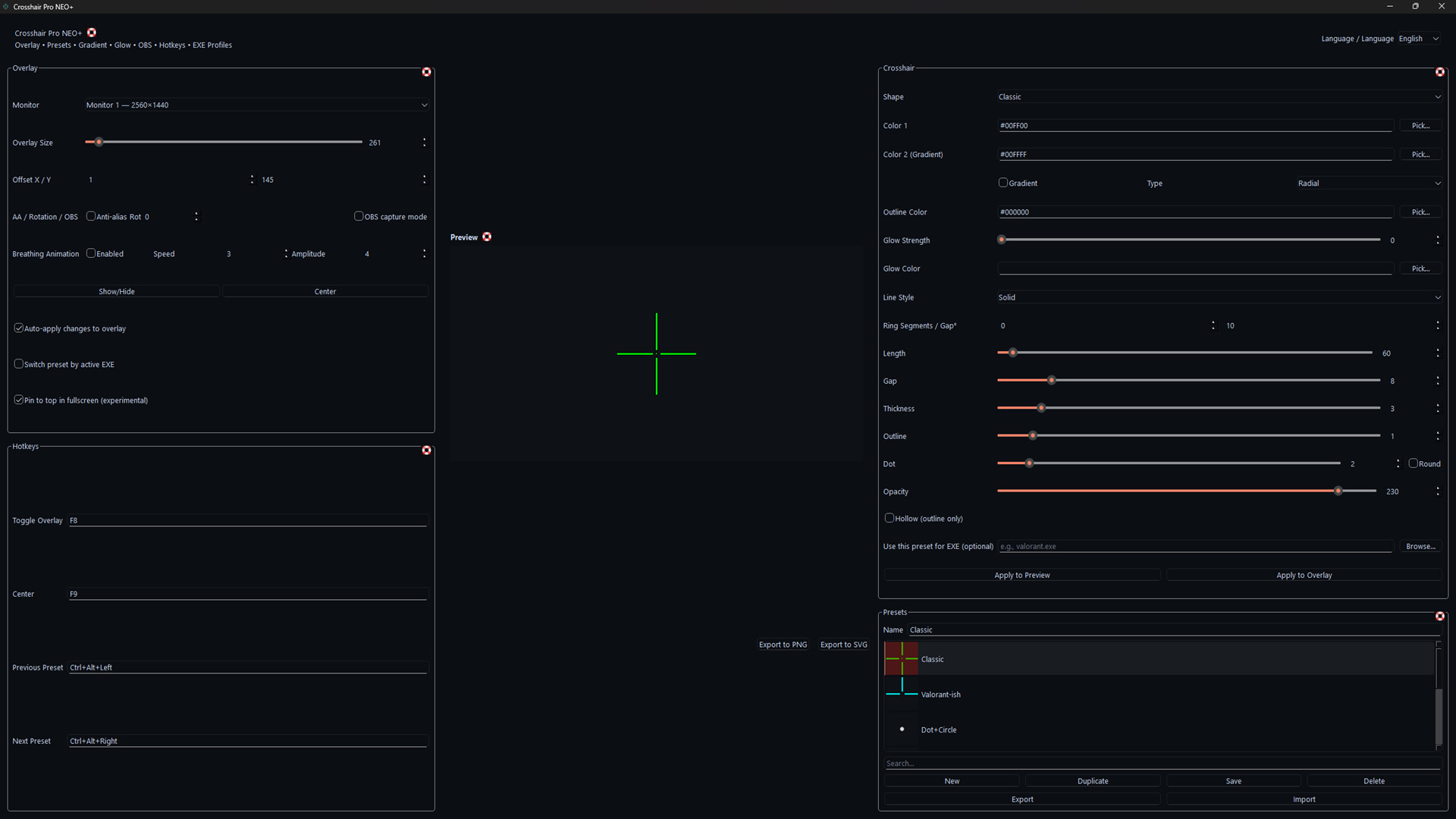
Task: Click the lifebuoy icon on the Crosshair panel
Action: click(1439, 72)
